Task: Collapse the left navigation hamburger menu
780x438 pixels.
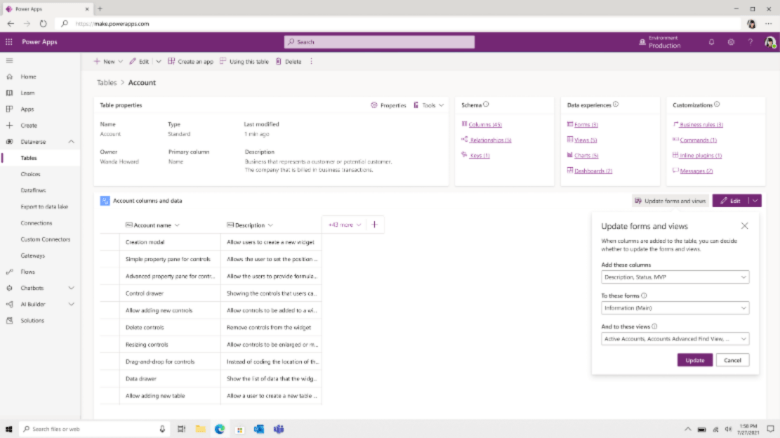Action: click(9, 61)
